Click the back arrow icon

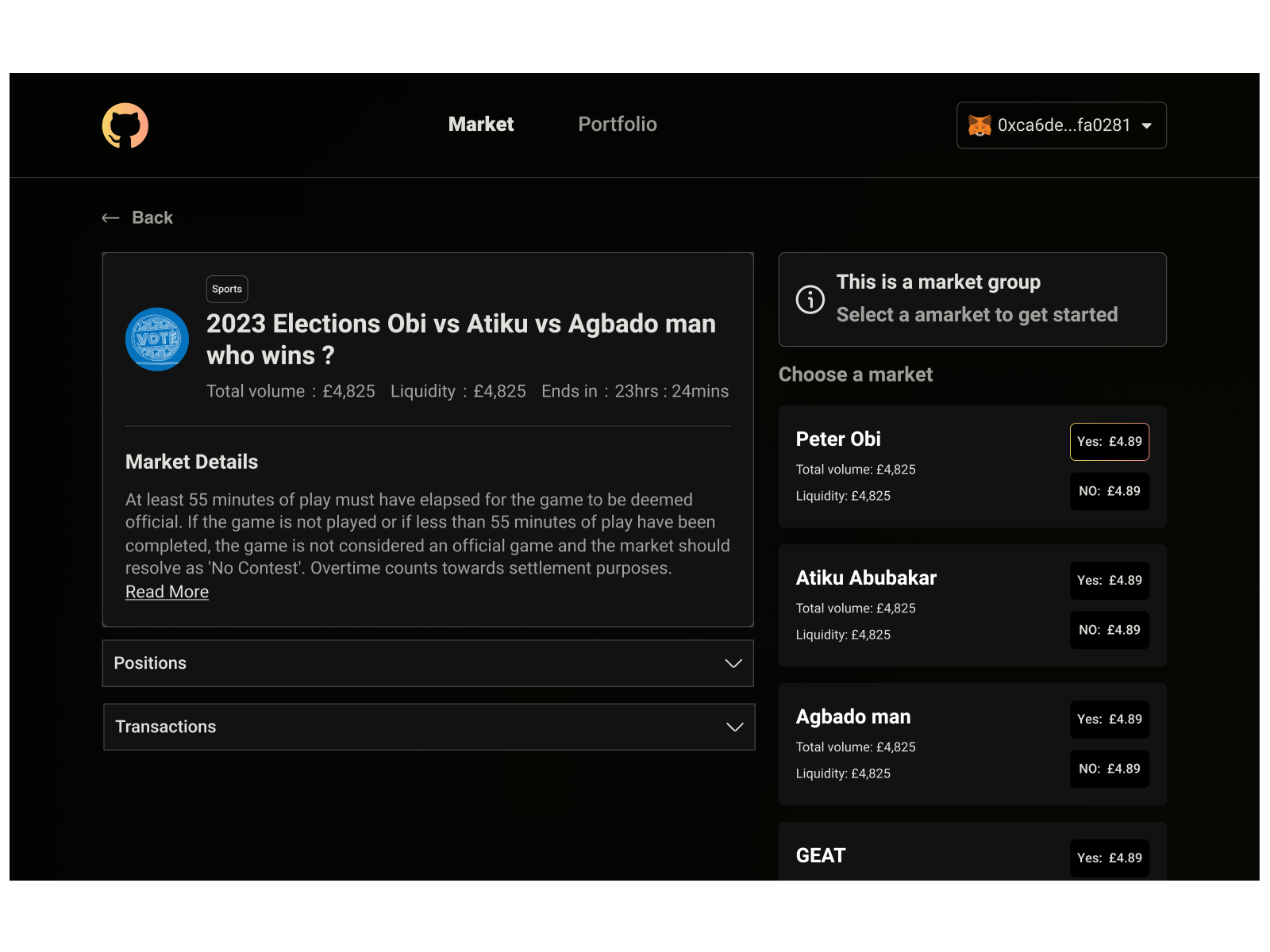(x=110, y=218)
